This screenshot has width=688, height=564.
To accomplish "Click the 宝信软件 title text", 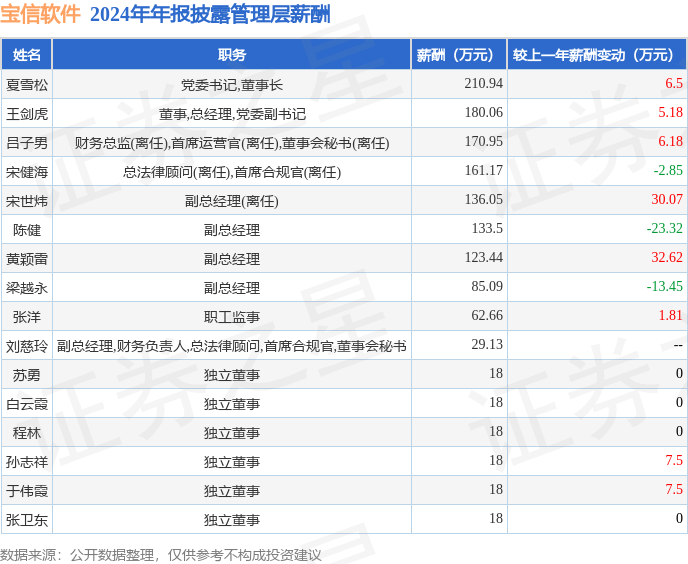I will [x=40, y=14].
